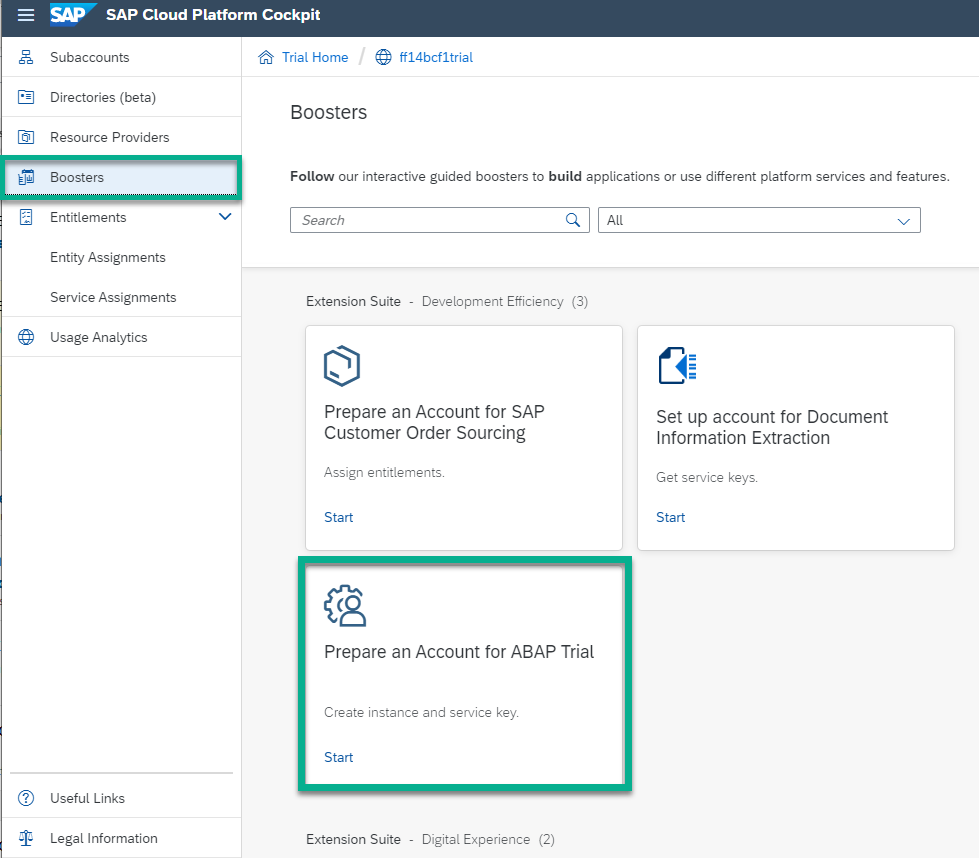Image resolution: width=979 pixels, height=858 pixels.
Task: Open the ff14bcf1trial breadcrumb link
Action: click(436, 57)
